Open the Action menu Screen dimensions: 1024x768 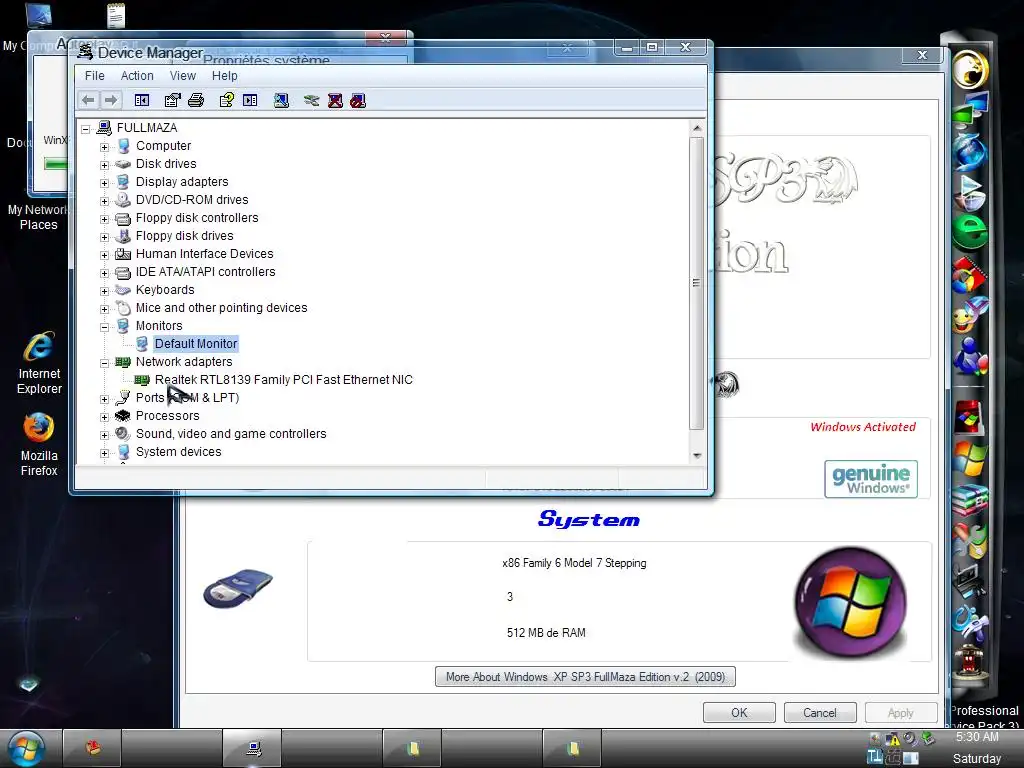pos(137,76)
